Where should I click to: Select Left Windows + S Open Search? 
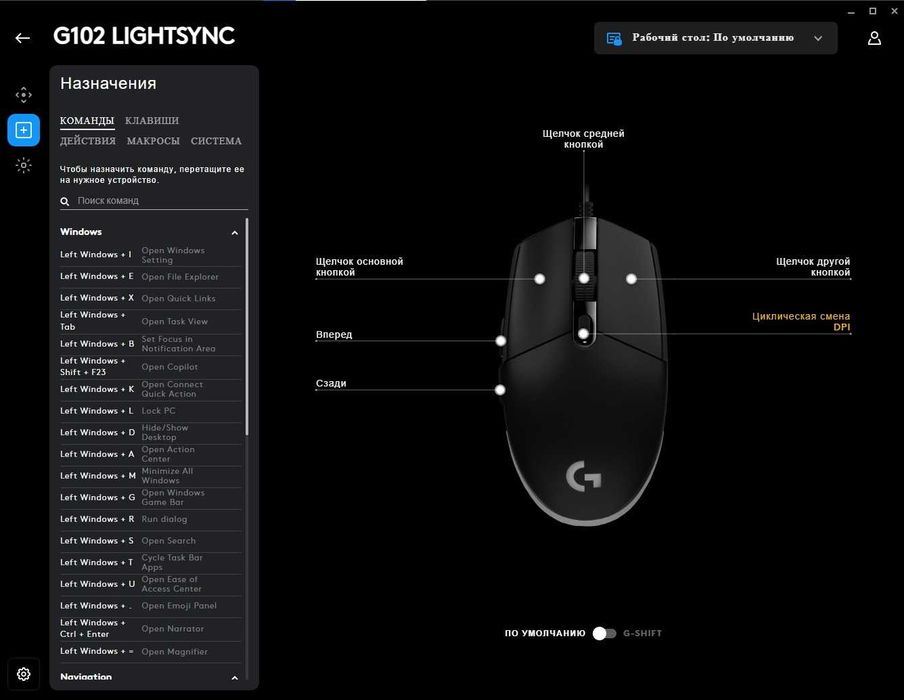click(x=151, y=541)
